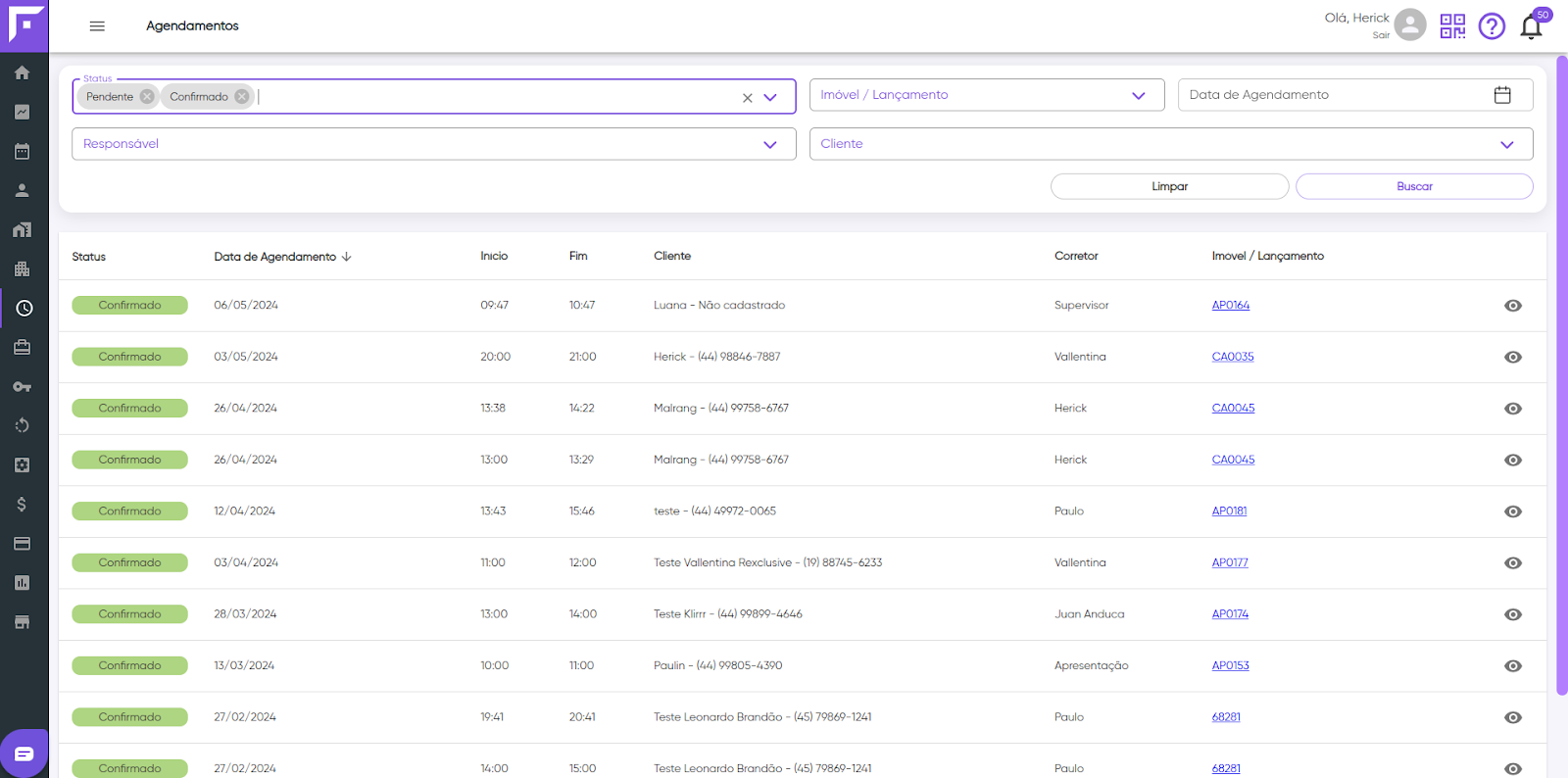The height and width of the screenshot is (778, 1568).
Task: Open the Imóvel / Lançamento dropdown
Action: click(x=987, y=95)
